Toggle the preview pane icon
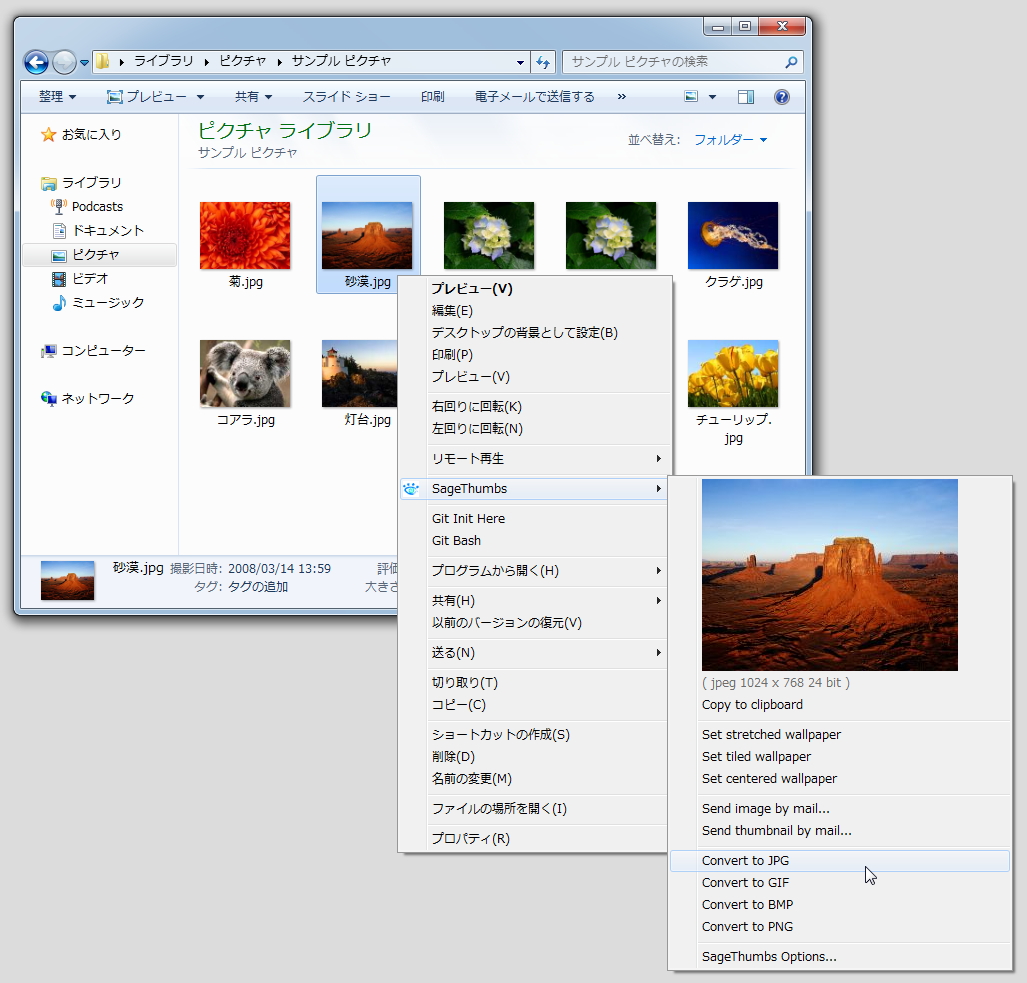Viewport: 1027px width, 983px height. pos(743,96)
